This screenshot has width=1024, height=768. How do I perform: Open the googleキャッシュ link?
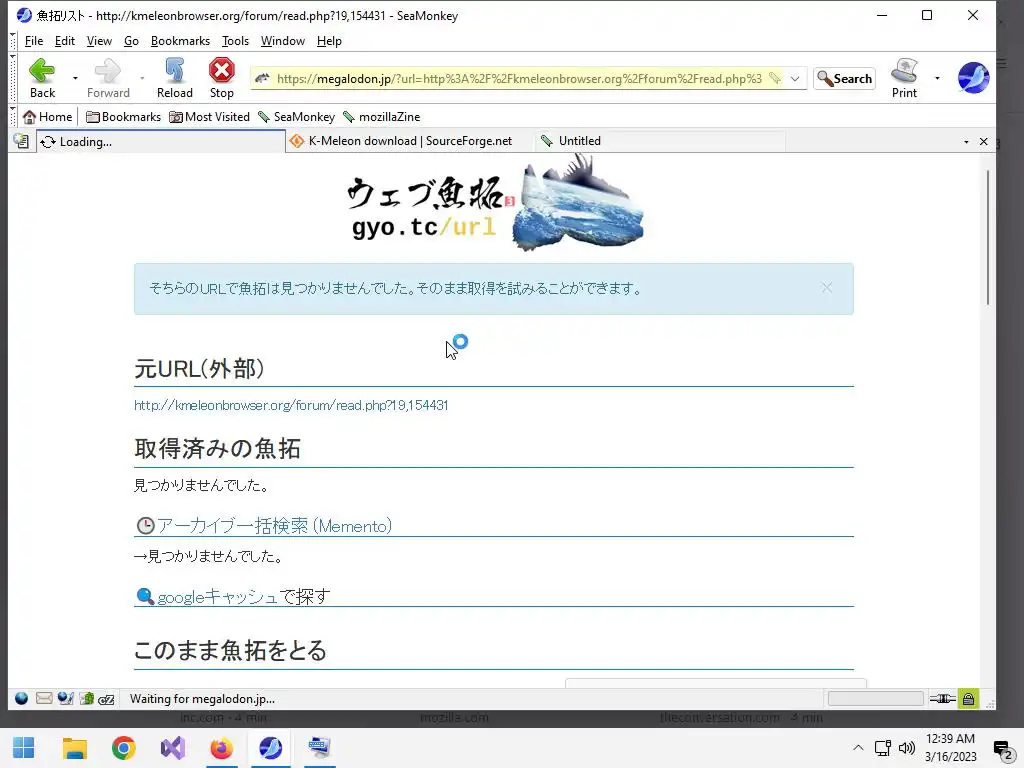coord(218,596)
